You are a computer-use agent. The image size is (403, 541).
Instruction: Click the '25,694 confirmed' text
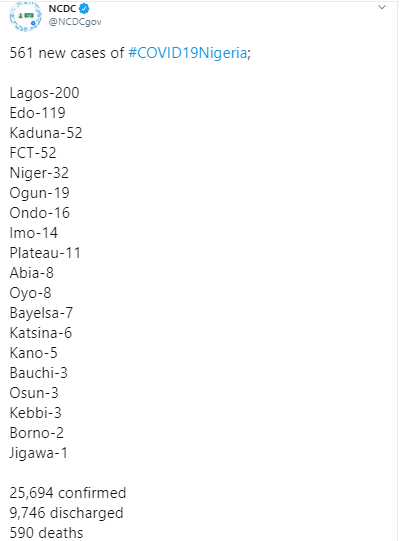point(68,493)
